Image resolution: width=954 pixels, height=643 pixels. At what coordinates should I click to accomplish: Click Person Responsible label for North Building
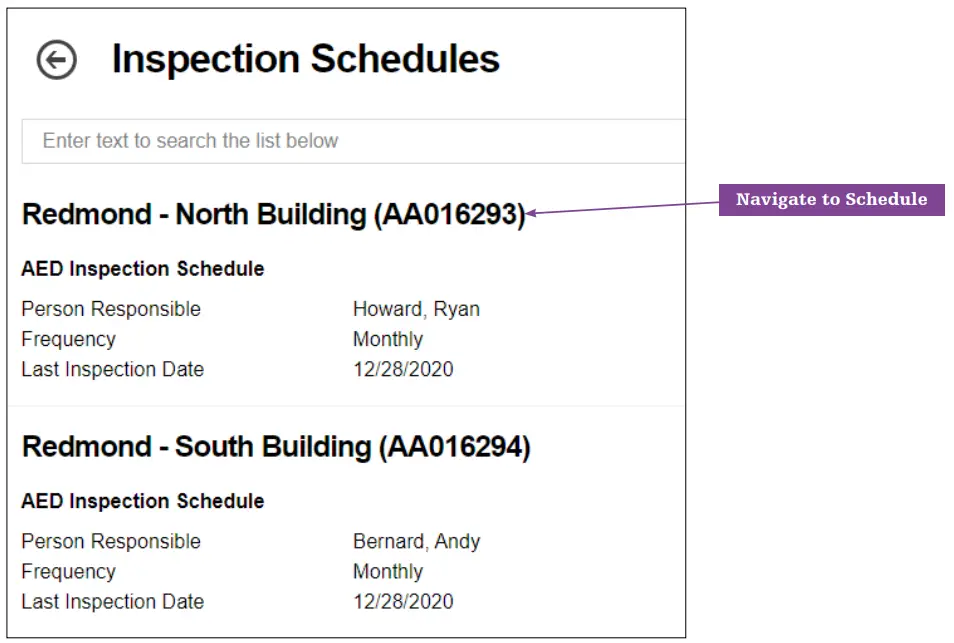tap(111, 309)
